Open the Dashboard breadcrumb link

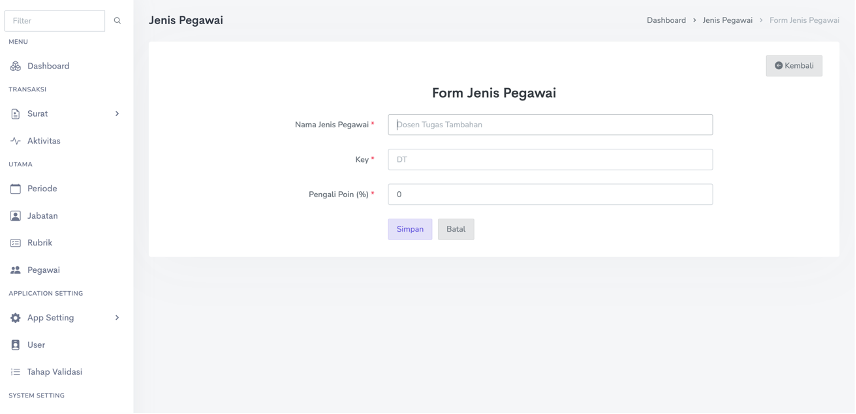tap(666, 21)
